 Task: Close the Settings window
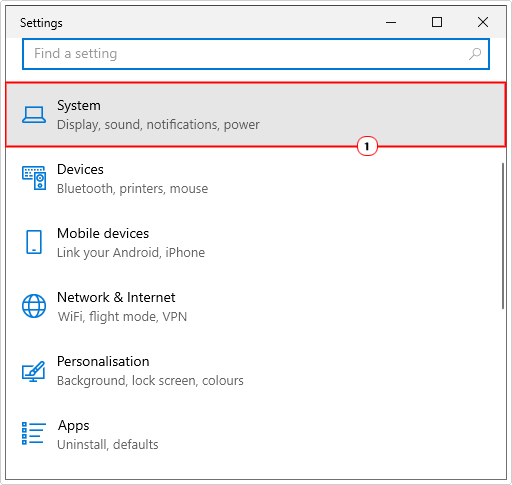tap(483, 22)
